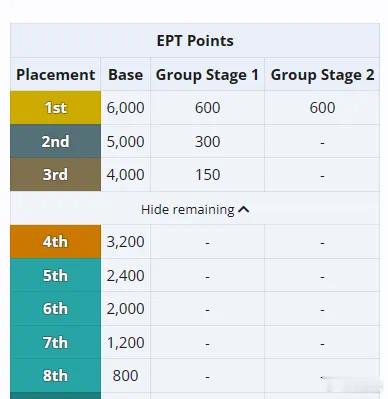Screen dimensions: 388x399
Task: Select the orange 4th placement cell
Action: [56, 242]
